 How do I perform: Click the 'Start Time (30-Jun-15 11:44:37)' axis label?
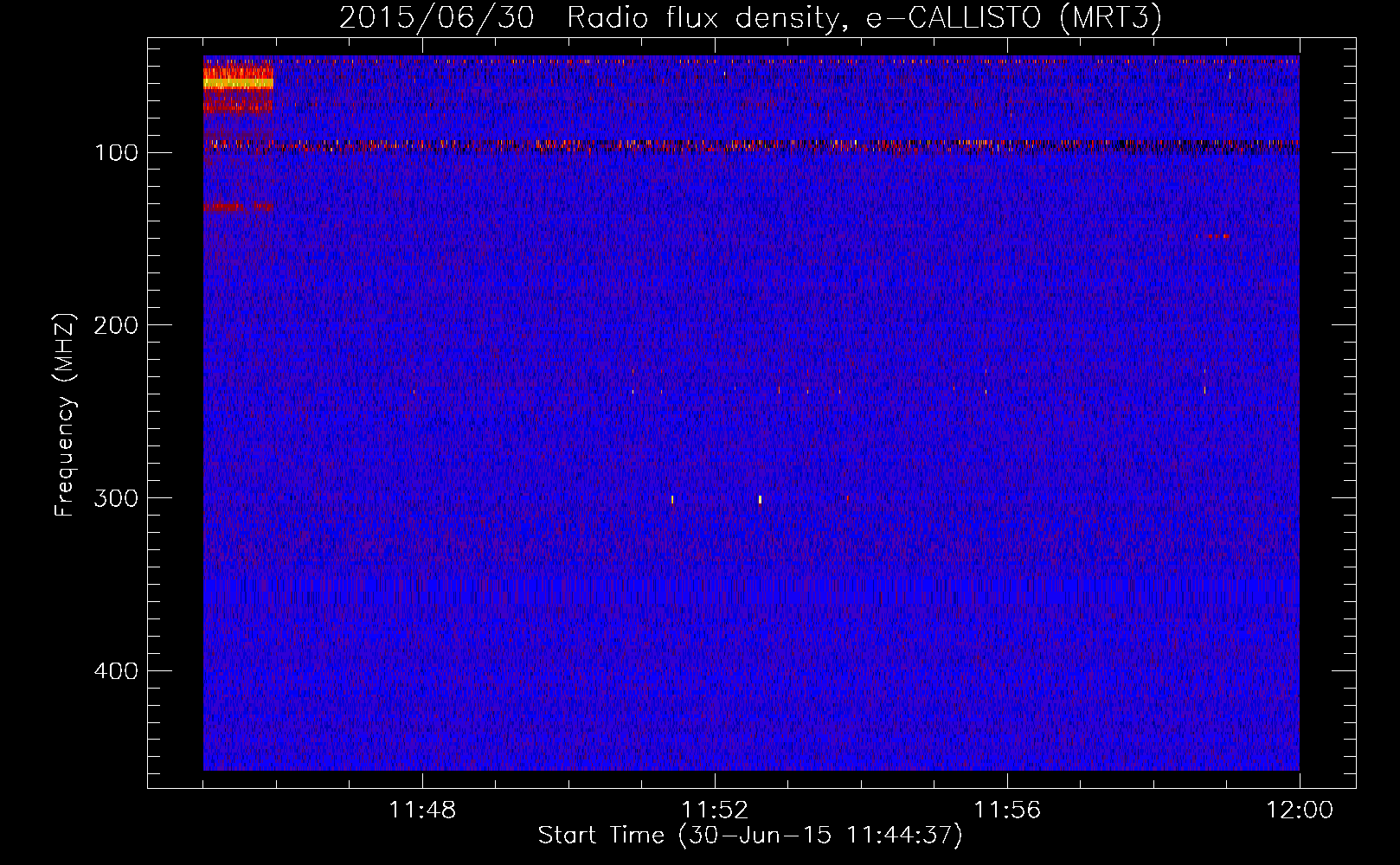click(x=750, y=836)
